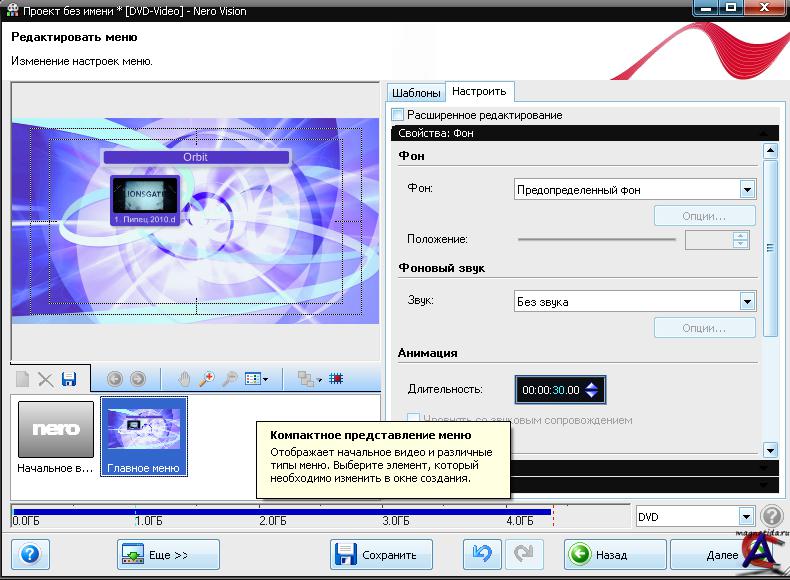
Task: Click the red grid safe-area icon
Action: pos(335,379)
